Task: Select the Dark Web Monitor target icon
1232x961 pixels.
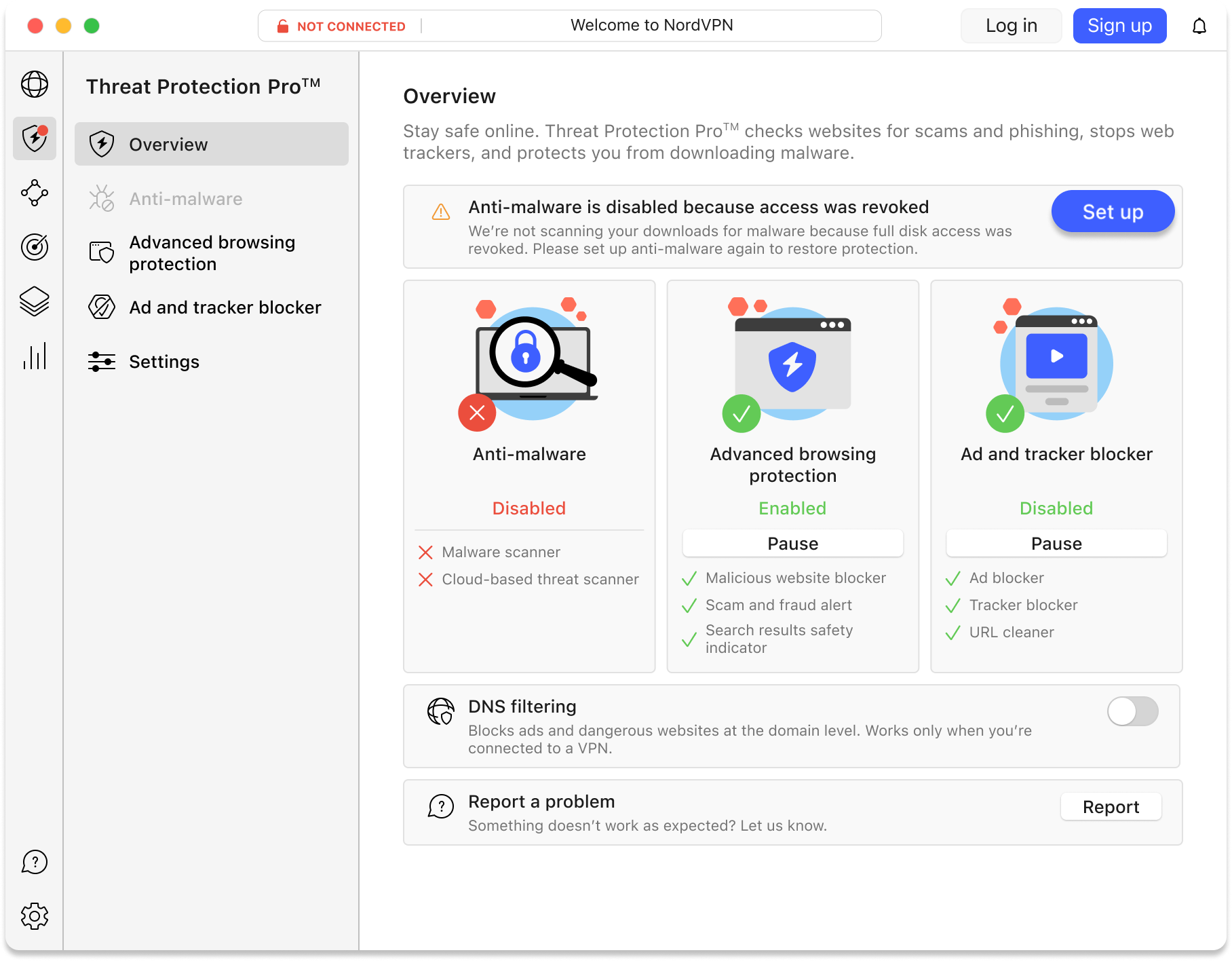Action: (x=35, y=247)
